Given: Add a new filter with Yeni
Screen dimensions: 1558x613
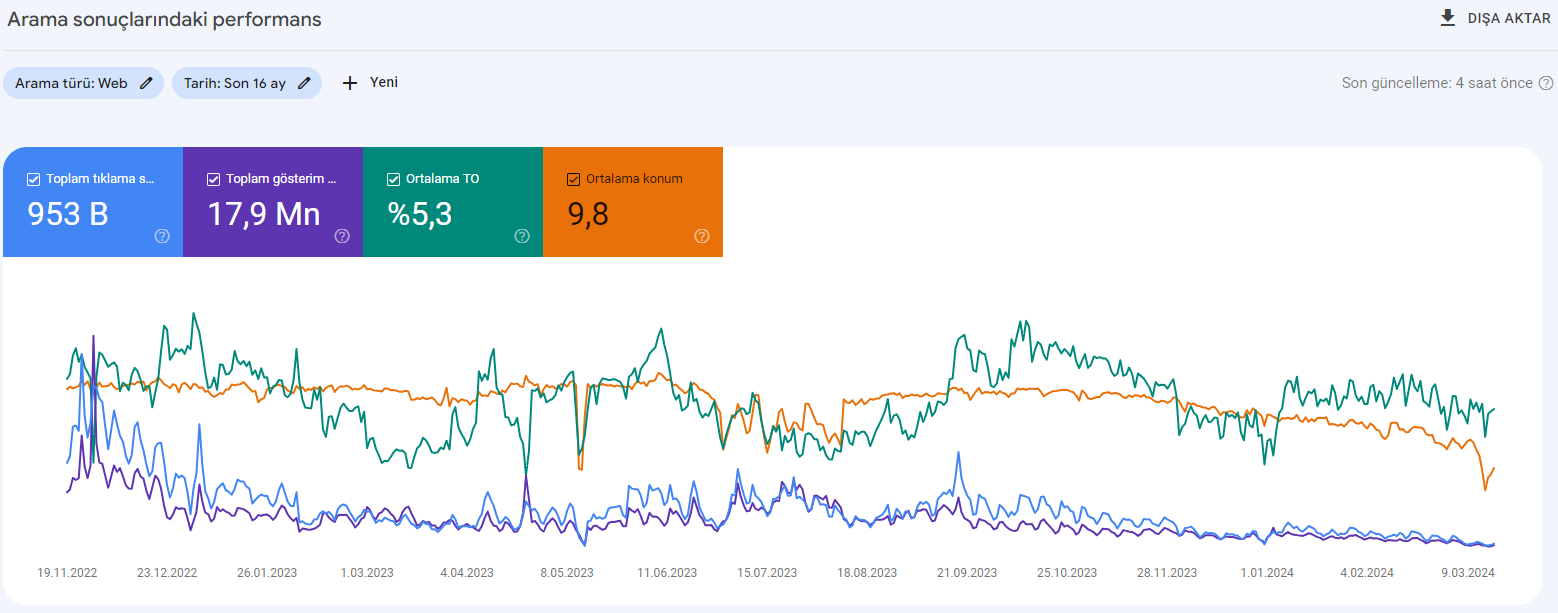Looking at the screenshot, I should (370, 83).
